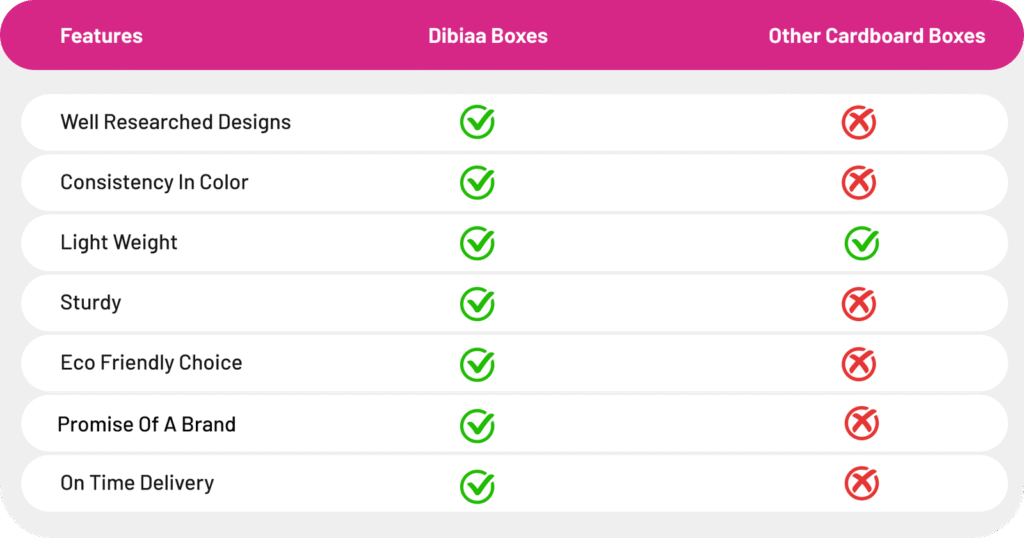Select Dibiaa green check beside Consistency In Color
1024x538 pixels.
(477, 183)
